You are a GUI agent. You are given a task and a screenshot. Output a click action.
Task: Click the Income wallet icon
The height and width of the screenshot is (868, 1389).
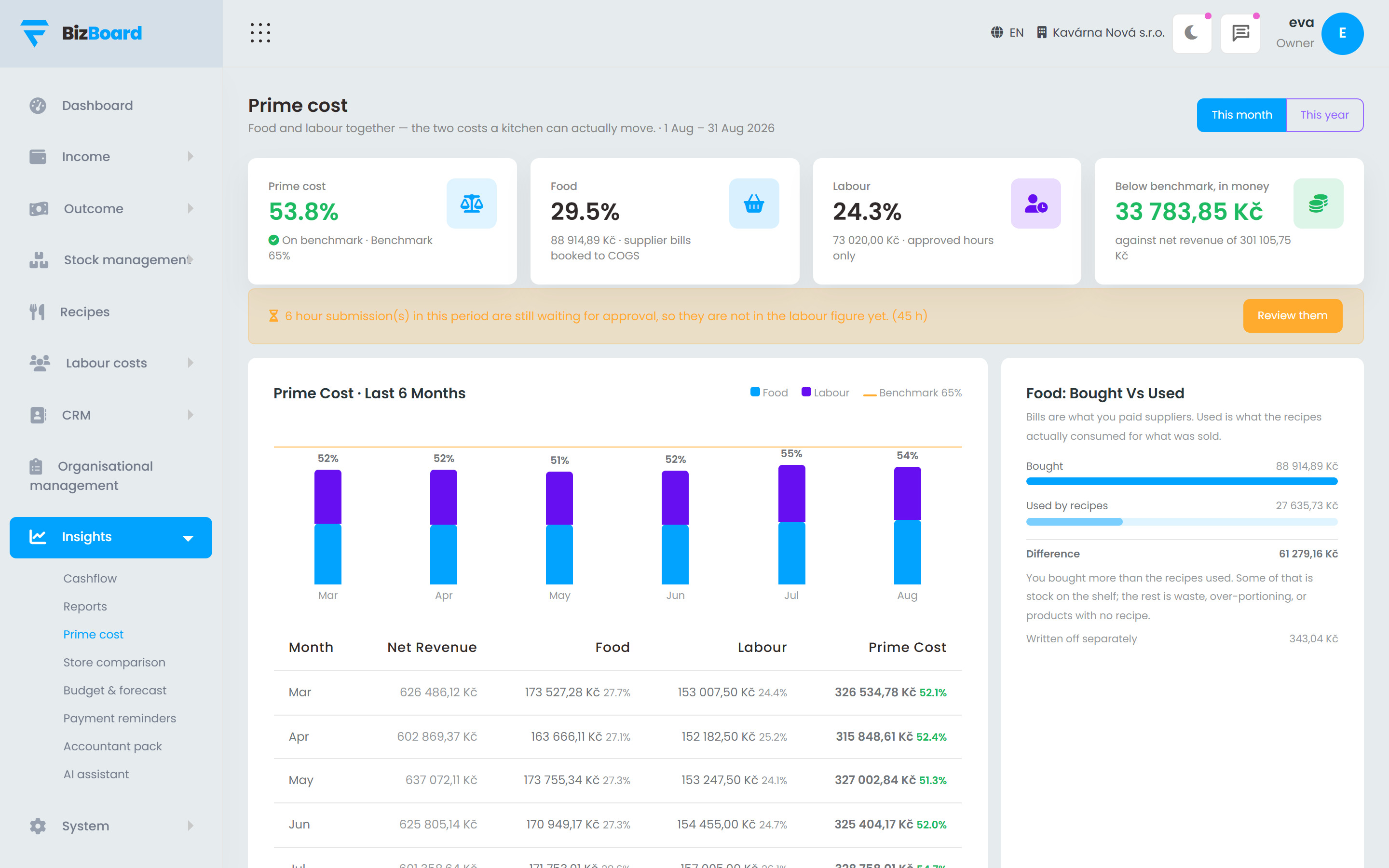tap(38, 157)
